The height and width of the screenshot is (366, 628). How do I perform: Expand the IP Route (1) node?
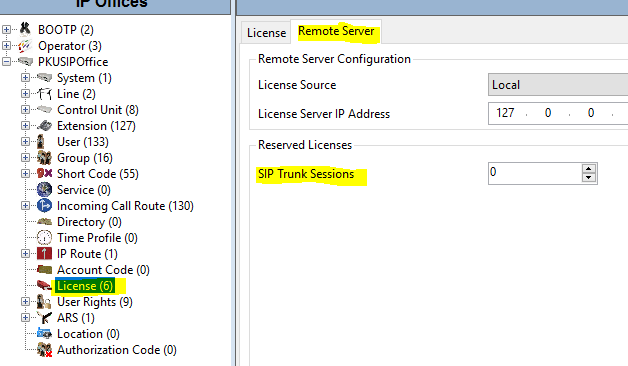(25, 253)
